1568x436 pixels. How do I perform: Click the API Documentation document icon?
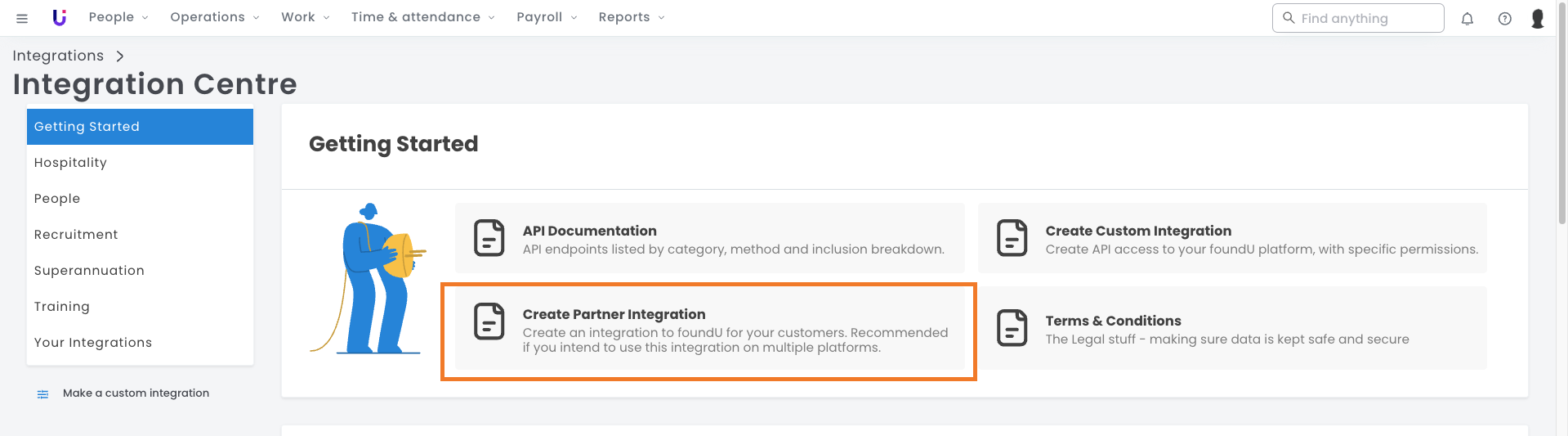pos(489,238)
